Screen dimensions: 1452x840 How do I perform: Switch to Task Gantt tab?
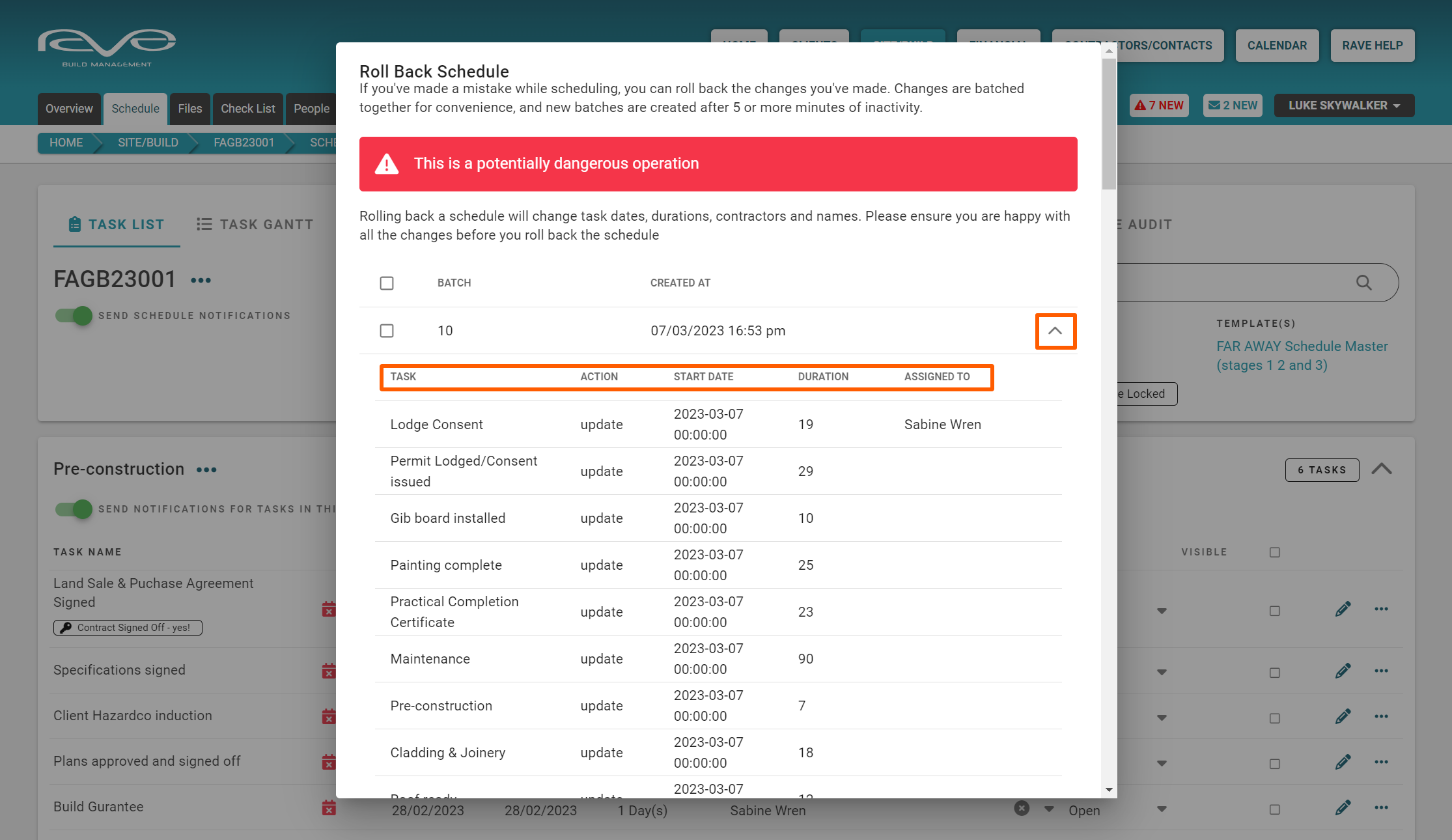point(255,225)
